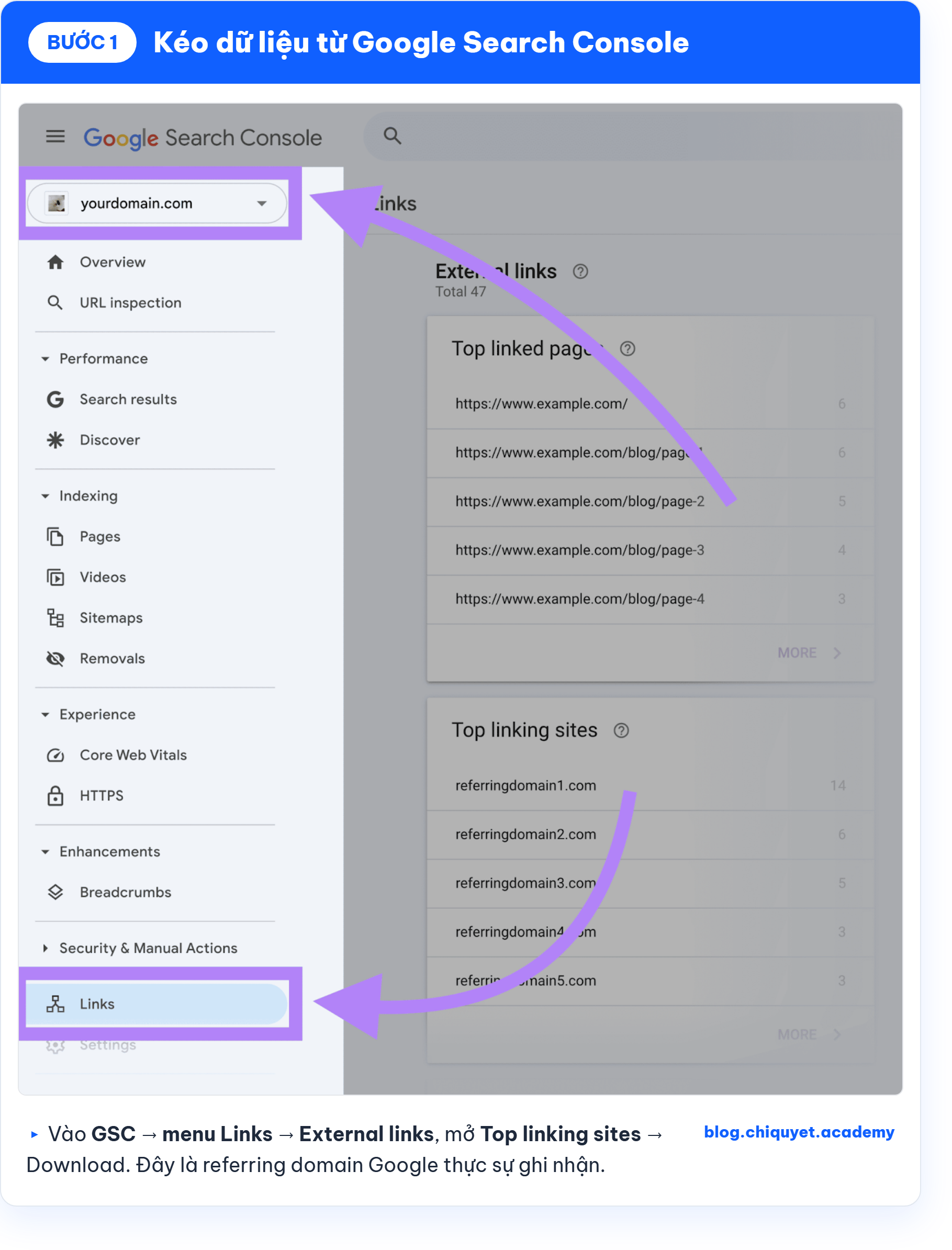The height and width of the screenshot is (1250, 952).
Task: Click MORE under Top linked pages
Action: pos(809,653)
